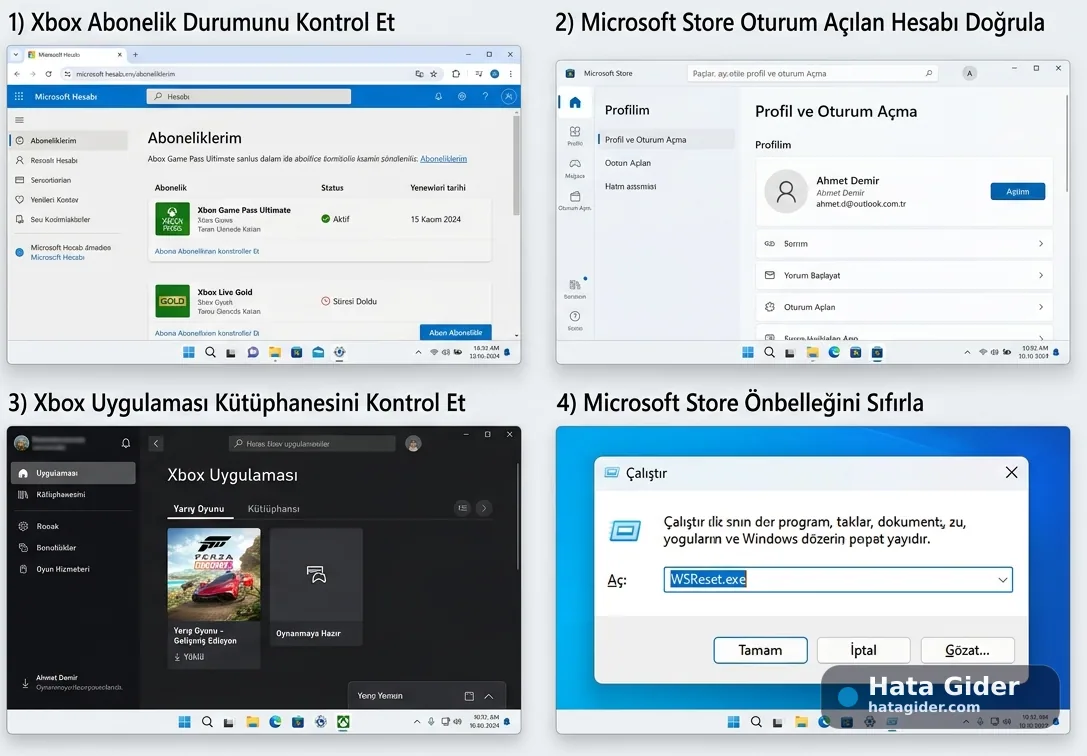Click the profile avatar A in Store titlebar
The image size is (1087, 756).
(969, 73)
